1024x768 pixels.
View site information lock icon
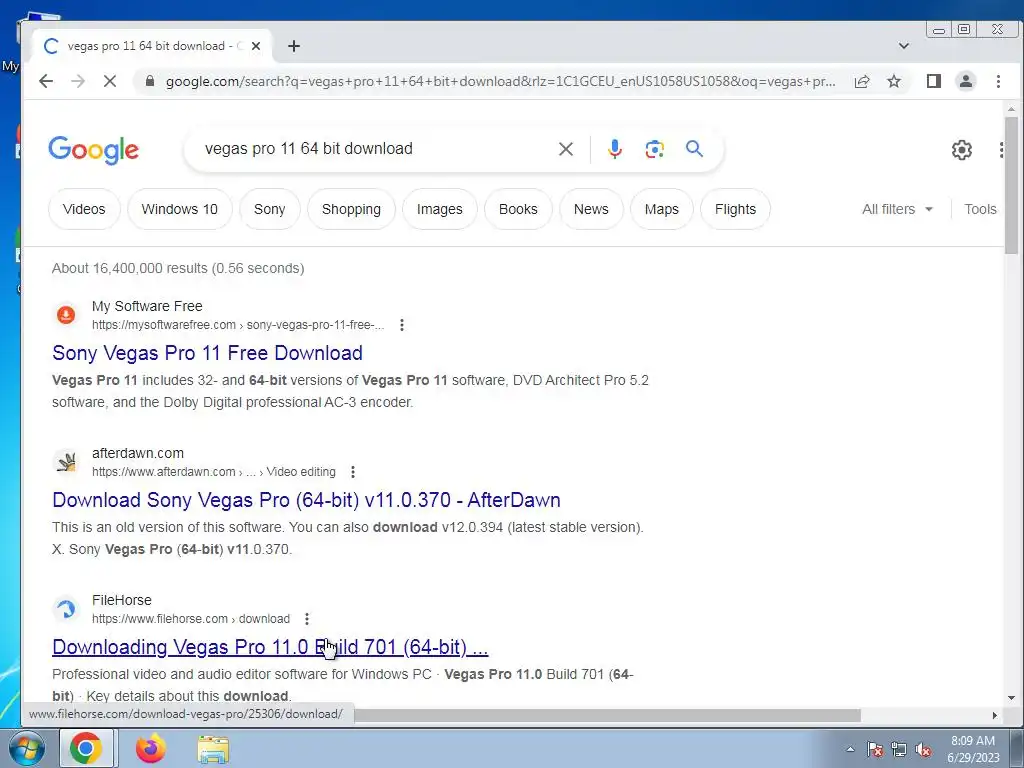tap(150, 81)
